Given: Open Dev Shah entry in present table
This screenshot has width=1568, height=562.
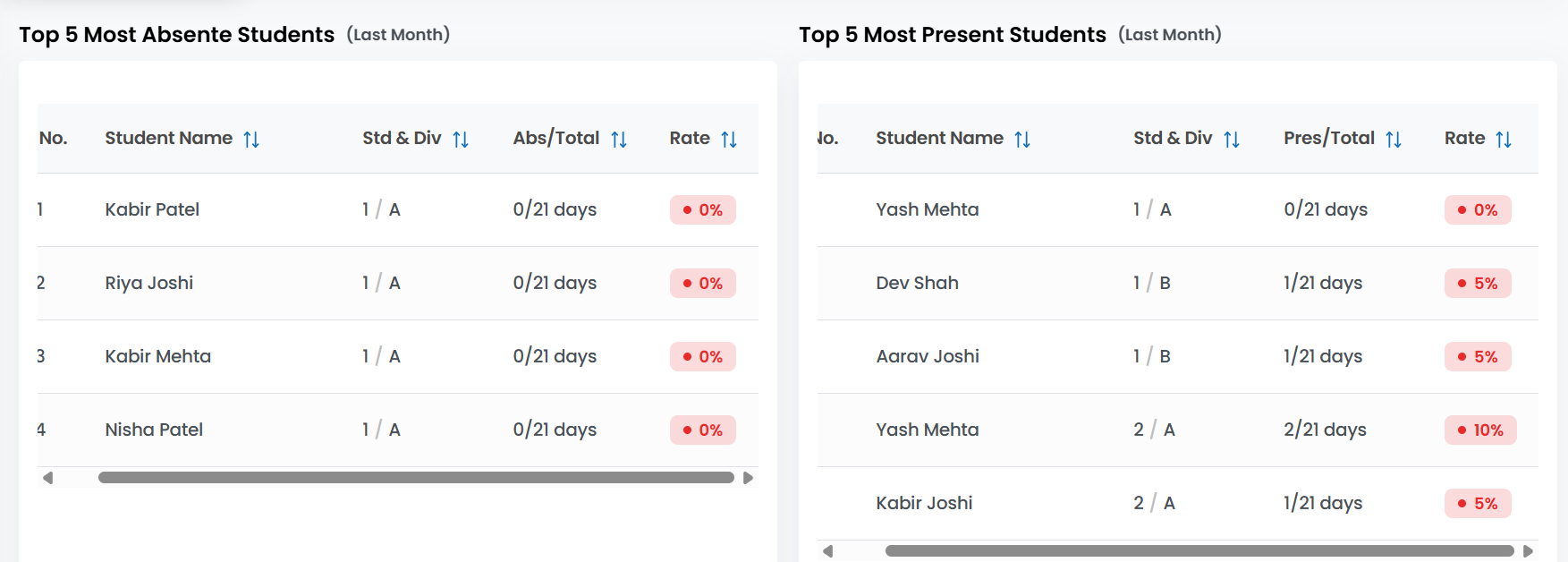Looking at the screenshot, I should pyautogui.click(x=917, y=284).
